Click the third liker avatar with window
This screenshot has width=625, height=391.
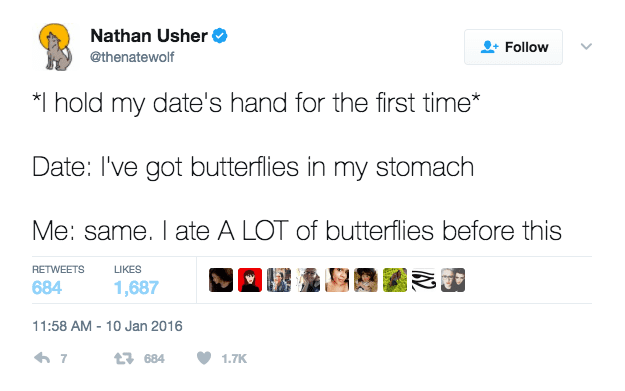(x=279, y=280)
